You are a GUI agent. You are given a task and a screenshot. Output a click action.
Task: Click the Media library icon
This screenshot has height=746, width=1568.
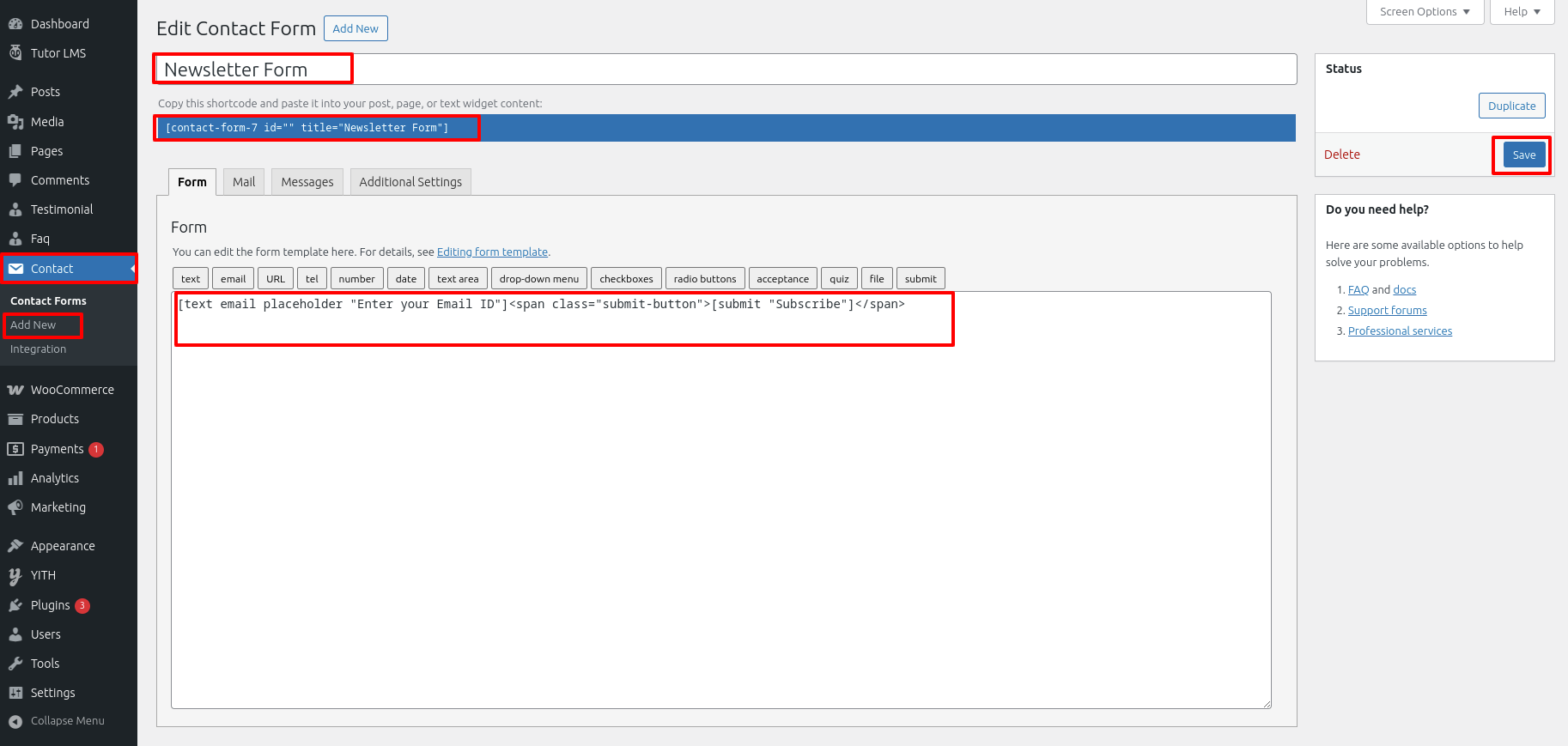pyautogui.click(x=15, y=122)
